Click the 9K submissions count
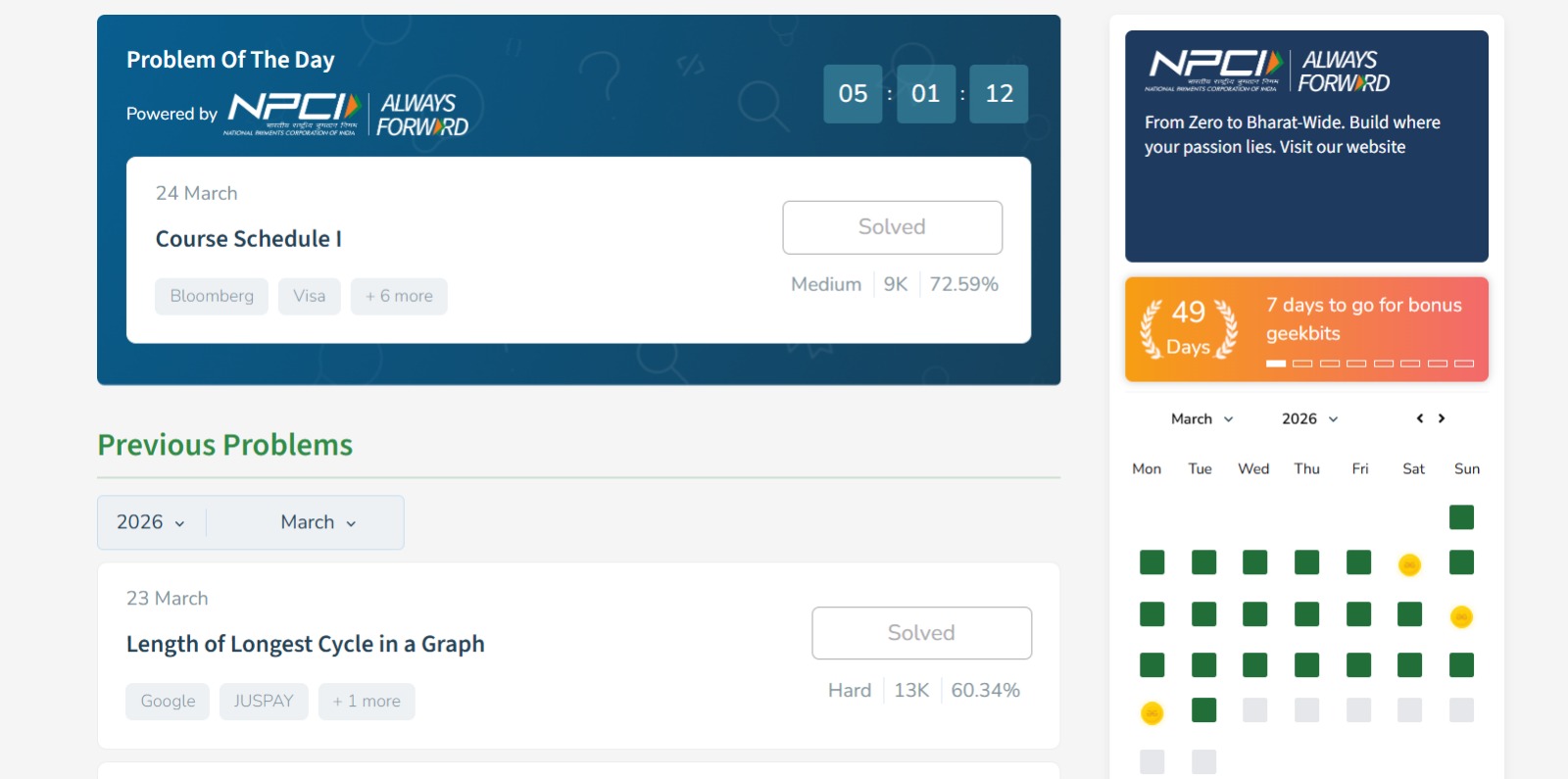The image size is (1568, 779). 896,284
